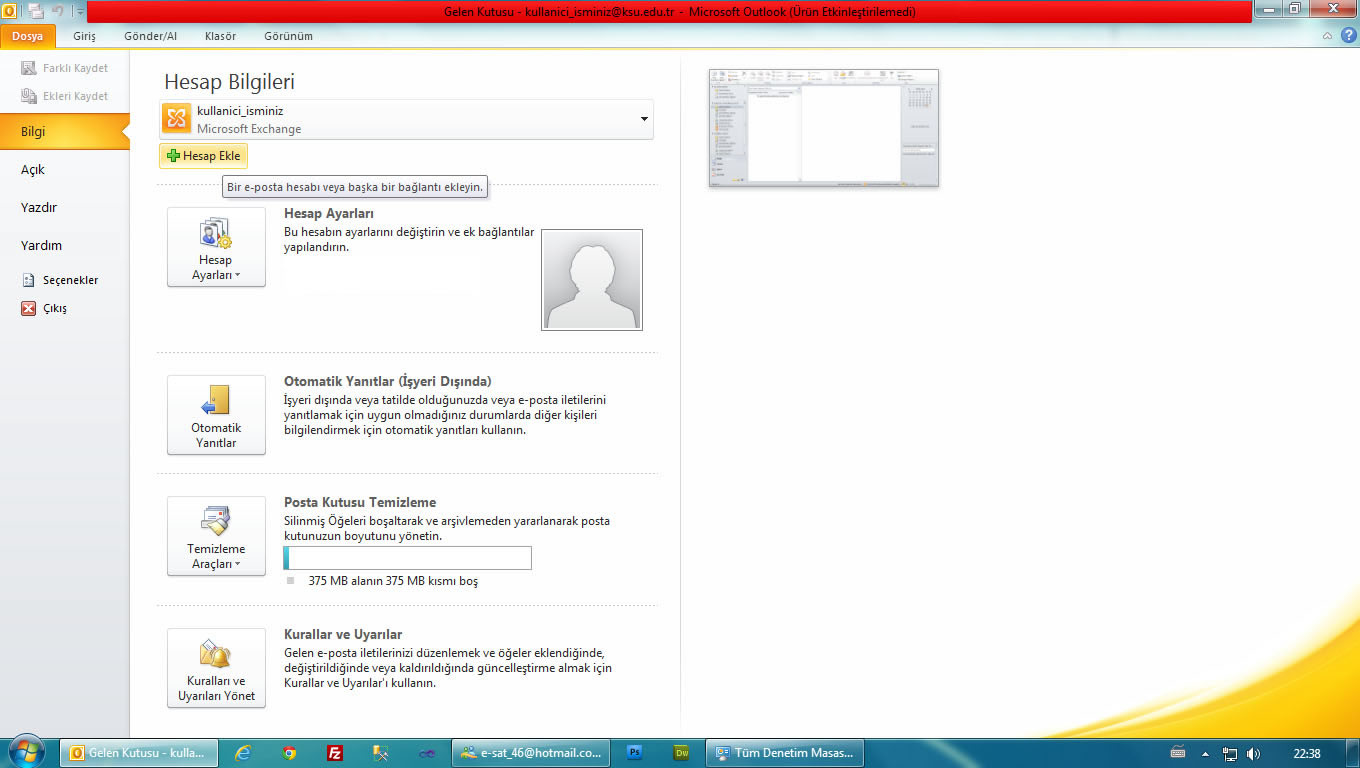This screenshot has width=1360, height=768.
Task: Switch to the Klasör tab
Action: (x=220, y=36)
